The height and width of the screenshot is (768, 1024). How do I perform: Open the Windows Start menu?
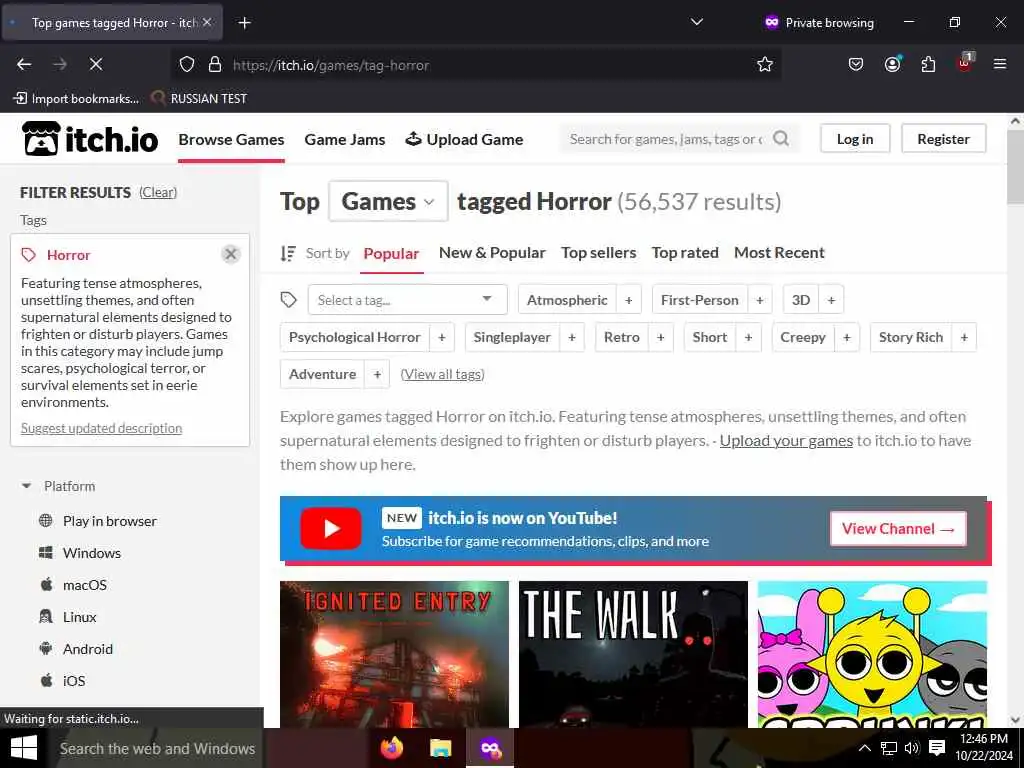24,748
